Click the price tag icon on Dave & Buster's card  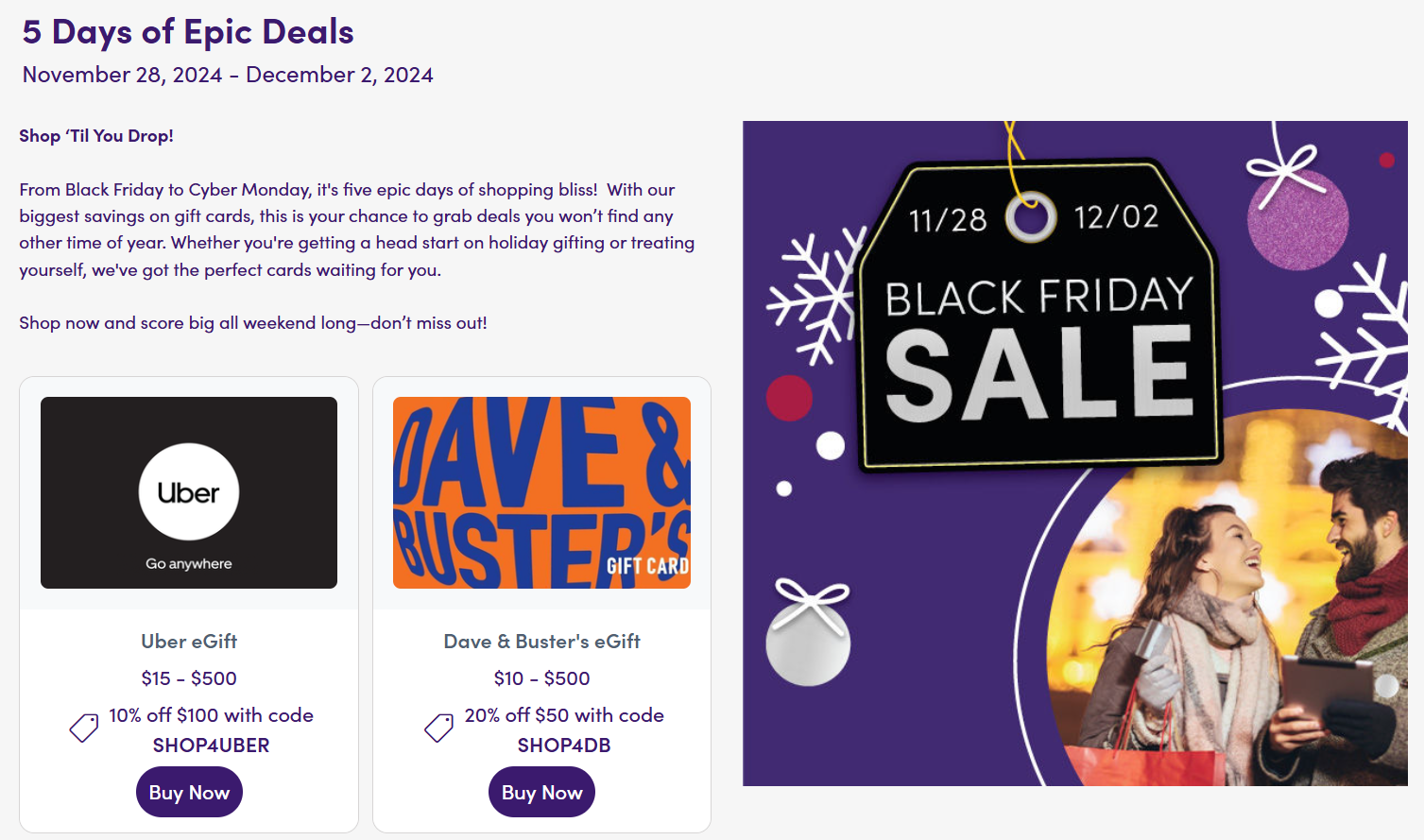(x=439, y=728)
